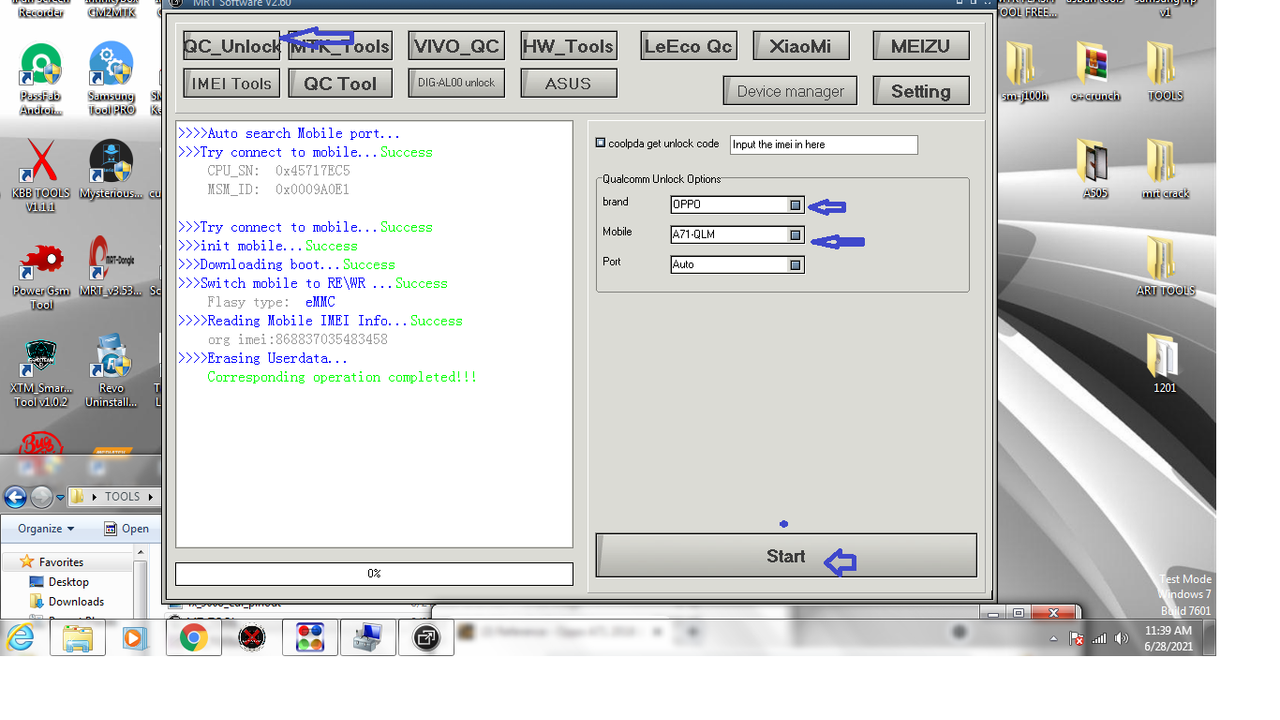Open MRT Setting
This screenshot has height=720, width=1280.
click(921, 91)
